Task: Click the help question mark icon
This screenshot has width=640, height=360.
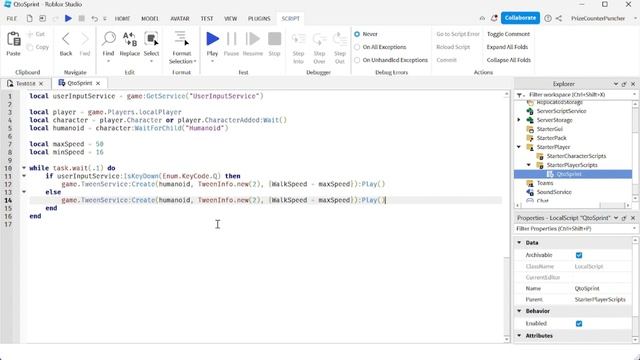Action: coord(548,18)
